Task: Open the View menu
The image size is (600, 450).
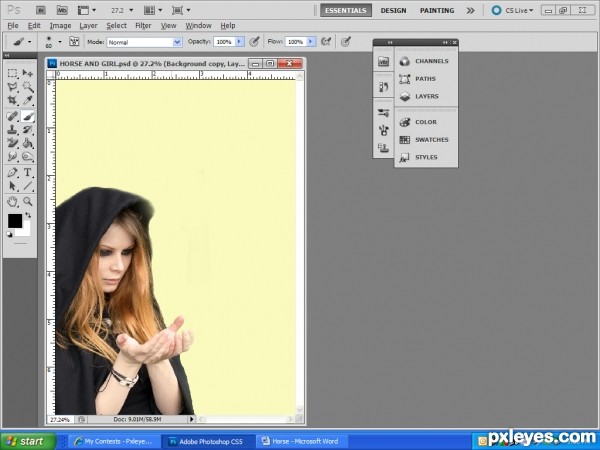Action: click(x=168, y=26)
